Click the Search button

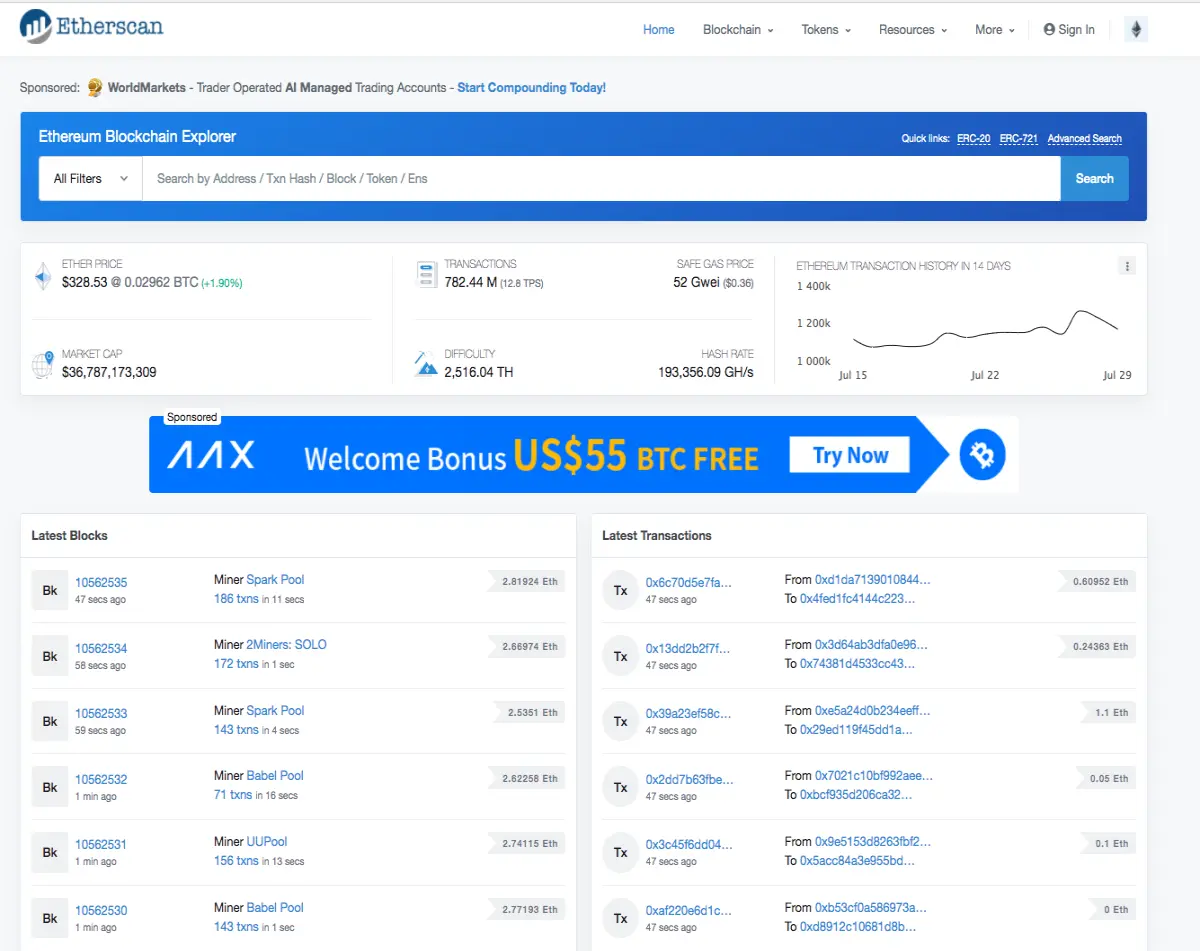pos(1094,179)
